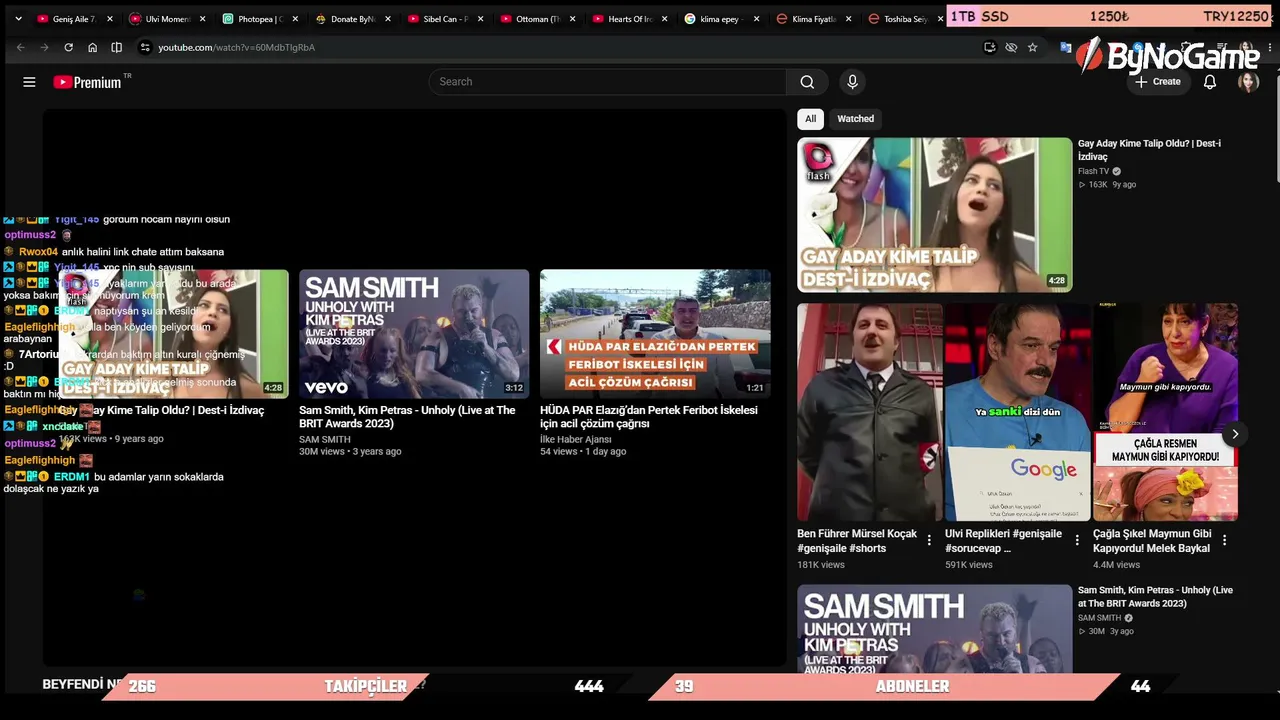Open Ben Führer Mürsel Koçak short thumbnail
The height and width of the screenshot is (720, 1280).
click(869, 412)
